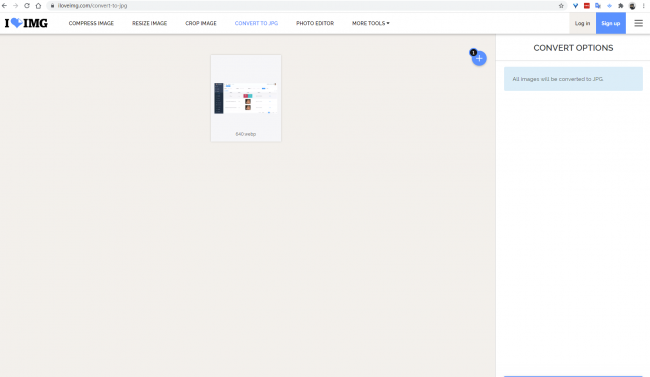Add more images with plus button
The width and height of the screenshot is (650, 377).
[479, 58]
